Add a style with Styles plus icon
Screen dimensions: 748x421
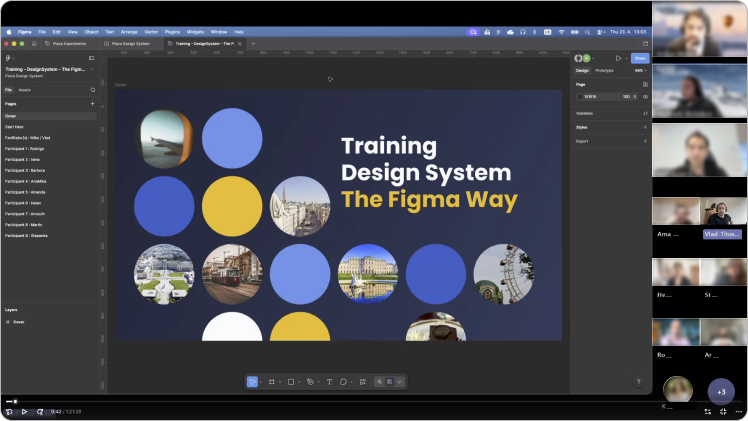click(645, 127)
